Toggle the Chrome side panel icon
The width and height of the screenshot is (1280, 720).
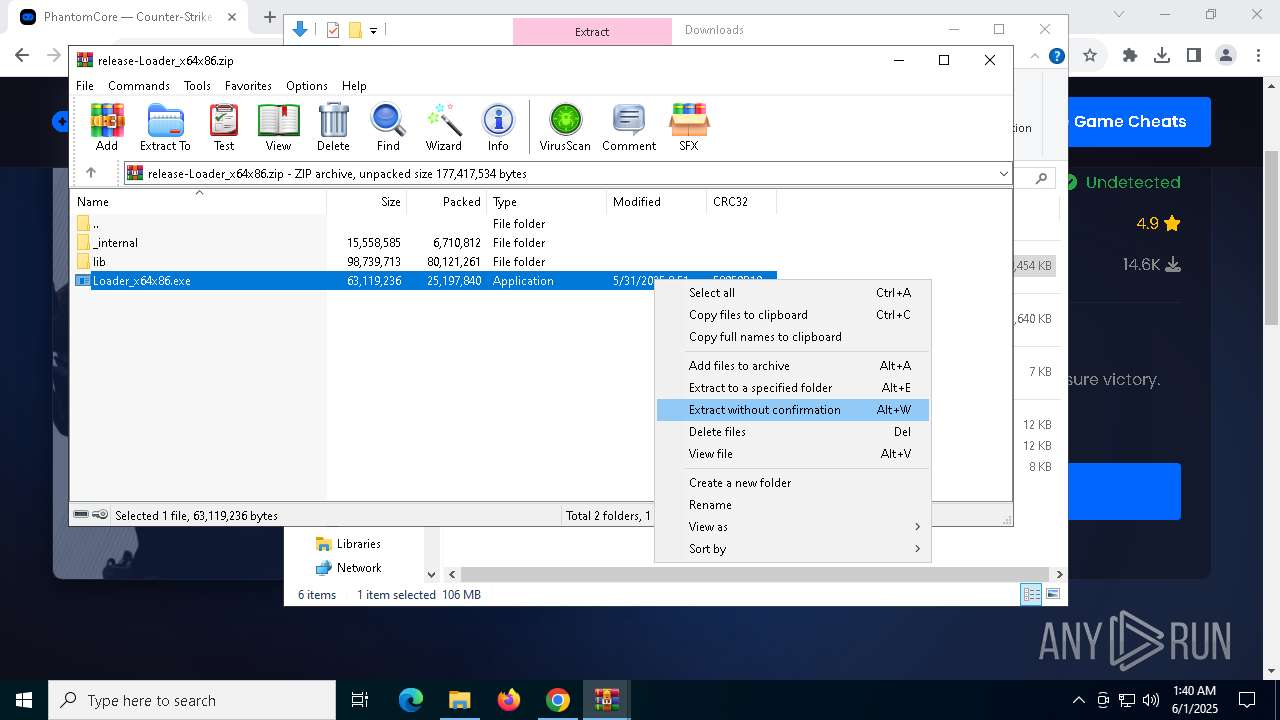coord(1194,56)
